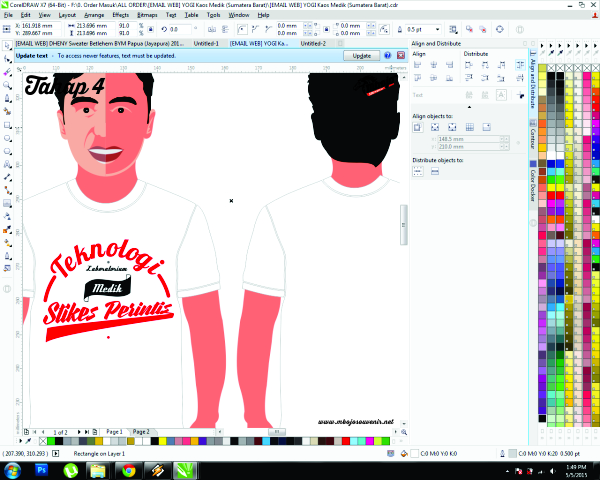Toggle Align to Active objects option
This screenshot has width=600, height=480.
pyautogui.click(x=417, y=127)
